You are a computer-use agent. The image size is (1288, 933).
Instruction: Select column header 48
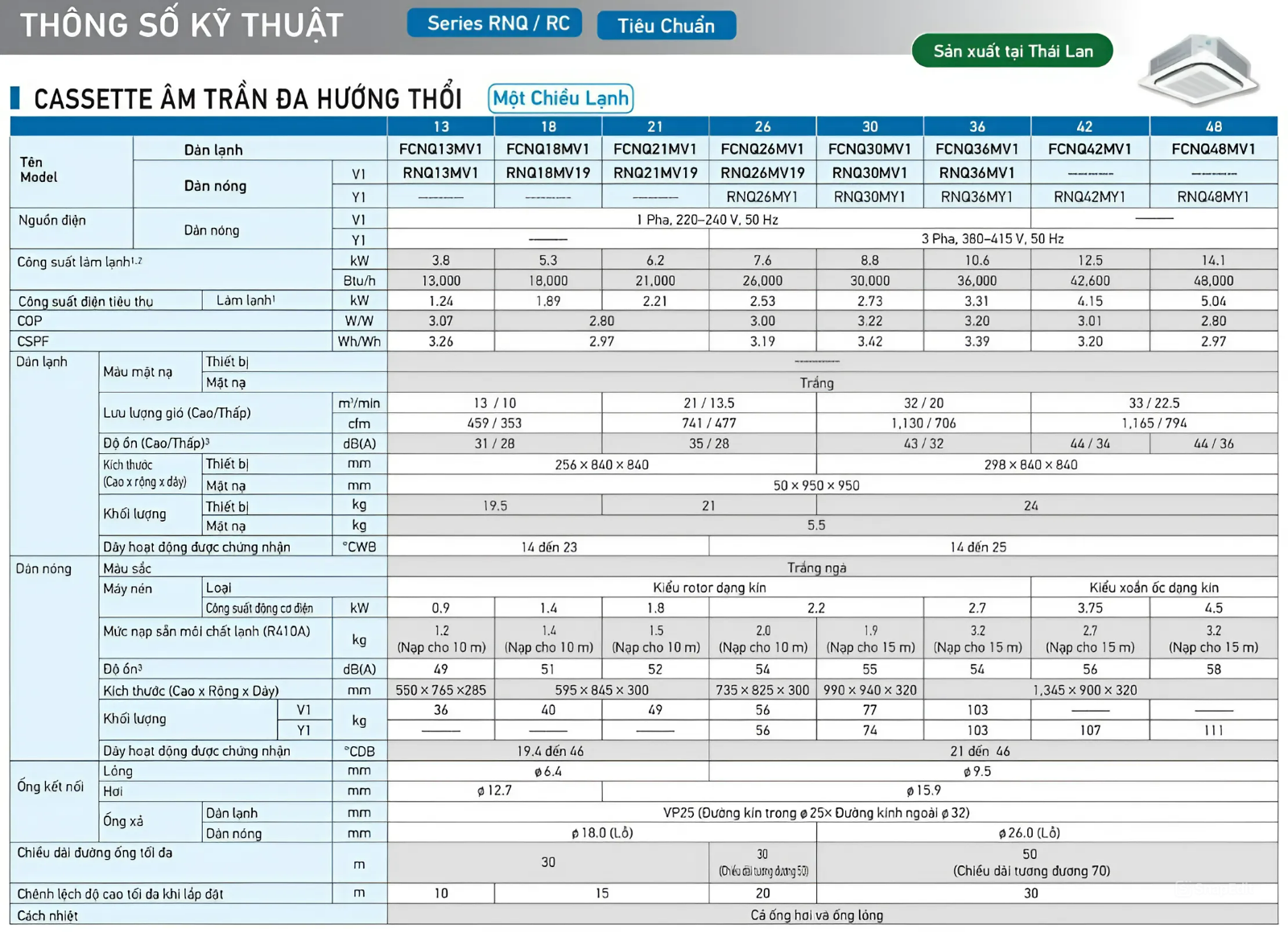[x=1214, y=126]
